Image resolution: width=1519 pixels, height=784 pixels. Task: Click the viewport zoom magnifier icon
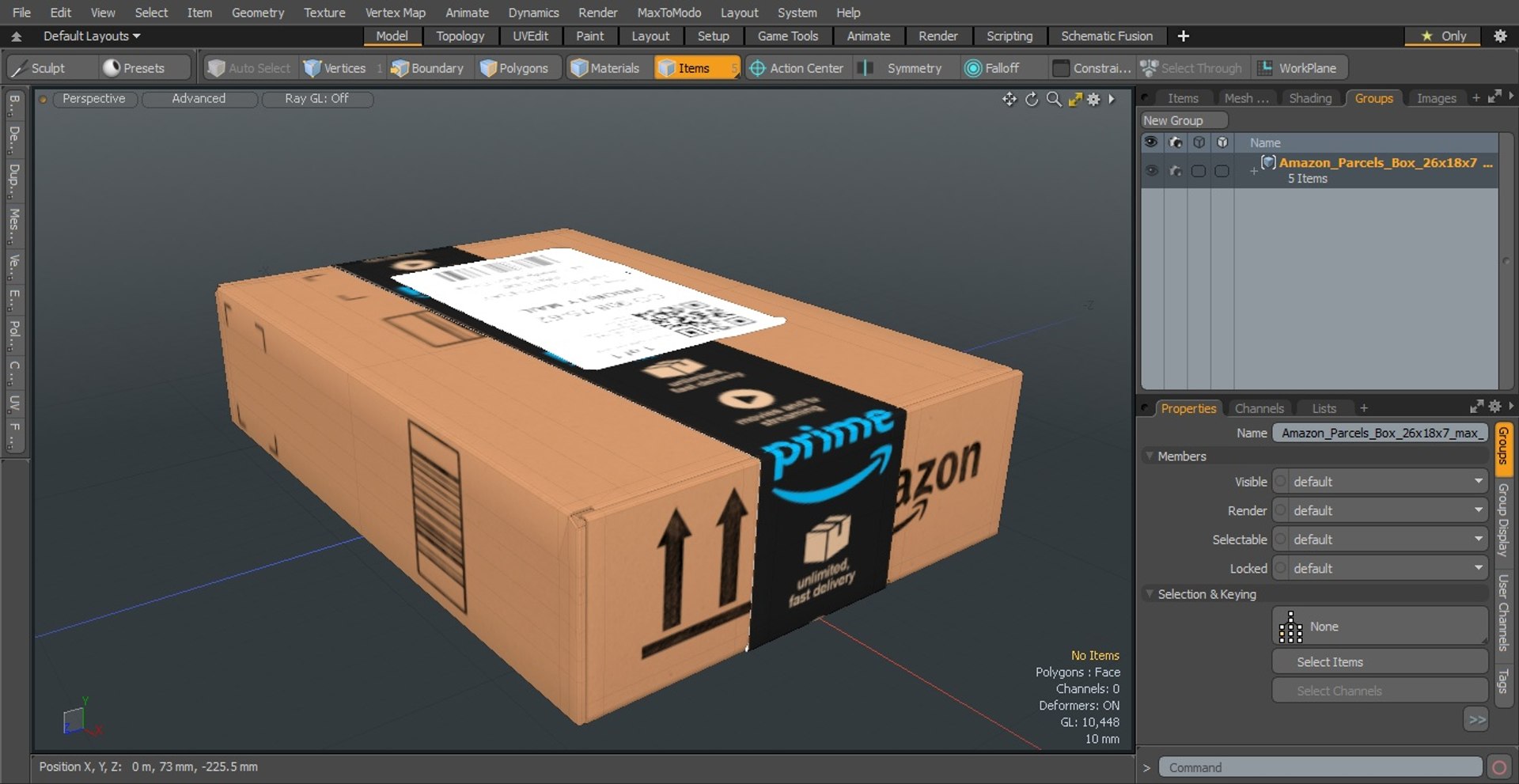tap(1054, 99)
